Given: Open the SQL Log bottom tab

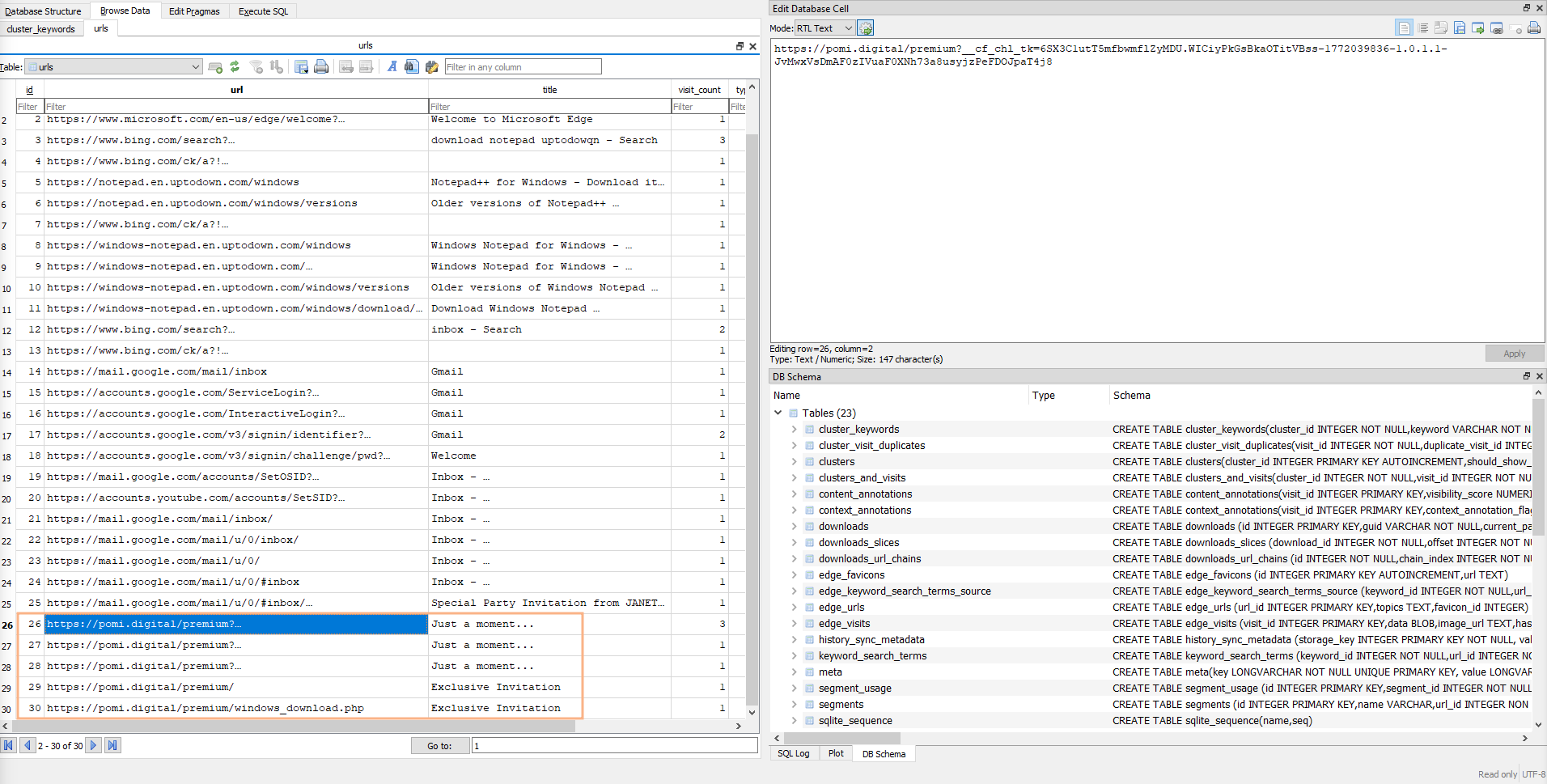Looking at the screenshot, I should click(x=793, y=754).
